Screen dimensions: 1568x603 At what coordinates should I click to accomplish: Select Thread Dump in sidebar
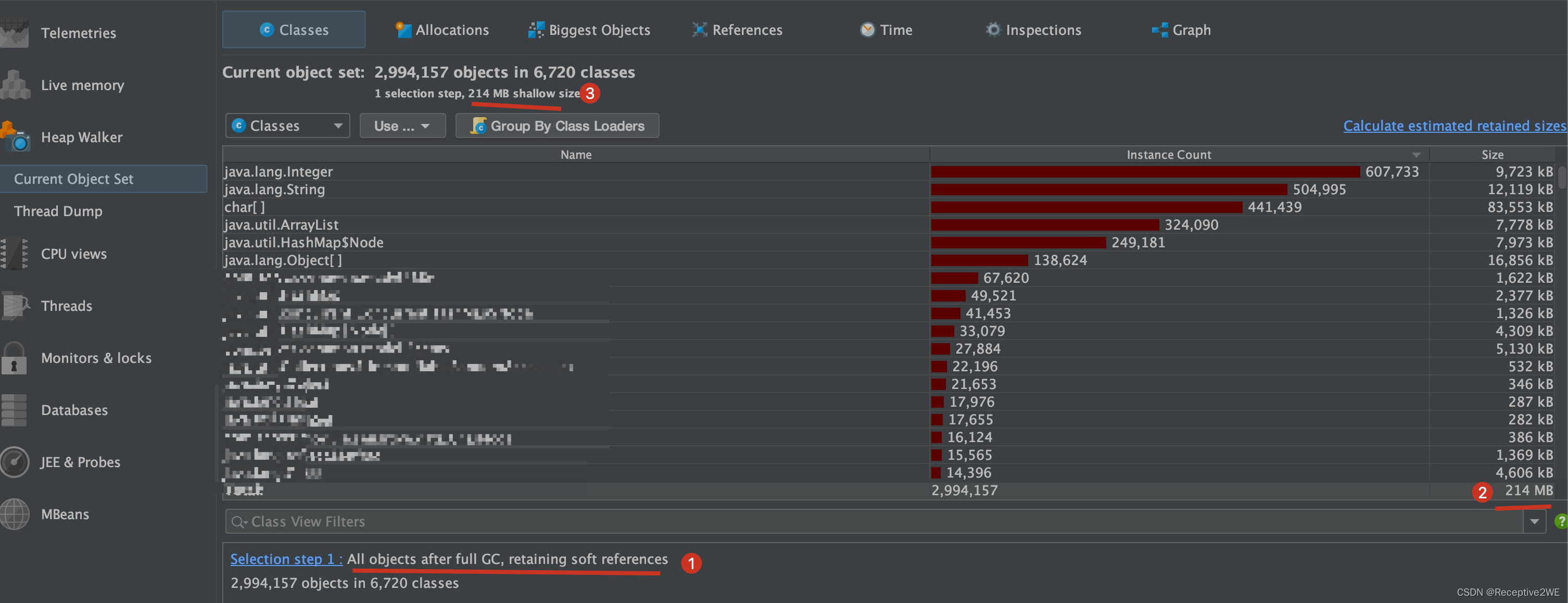(58, 211)
